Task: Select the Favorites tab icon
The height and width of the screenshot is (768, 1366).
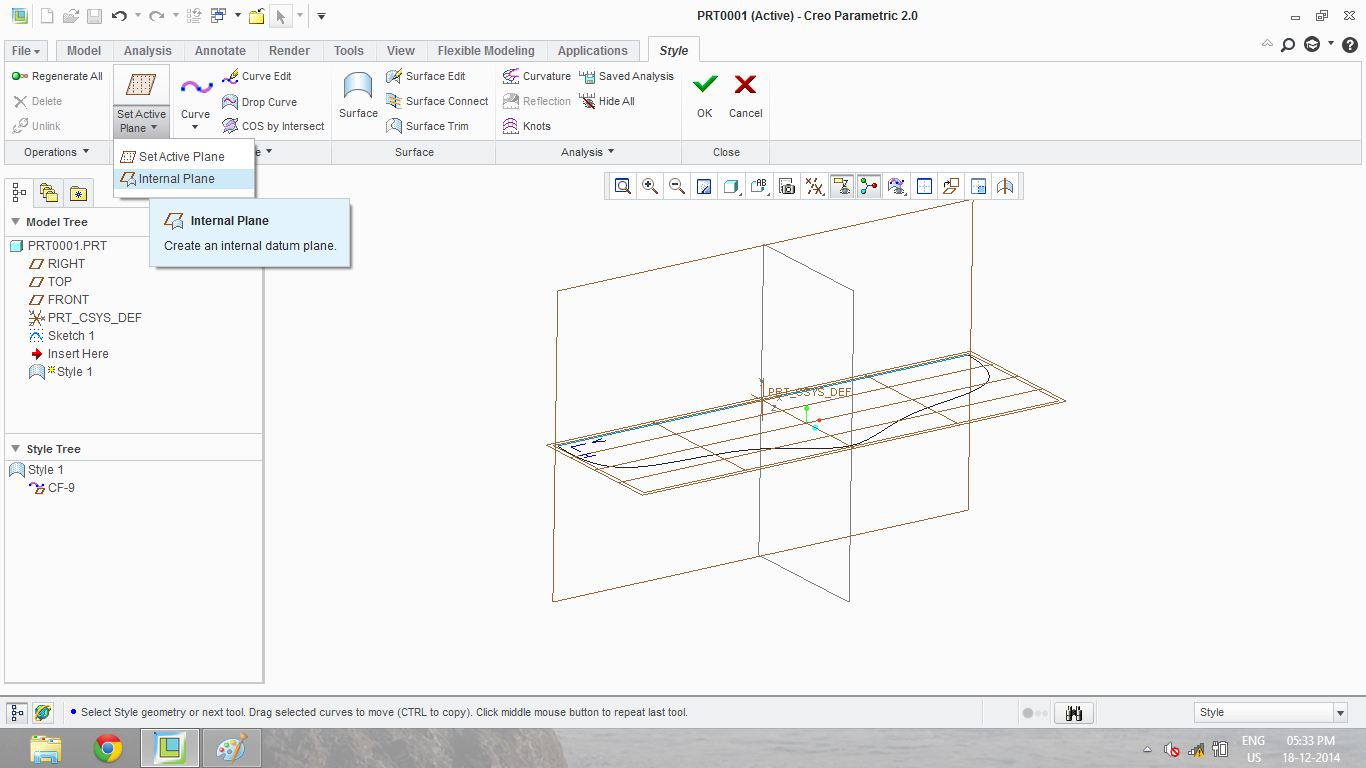Action: click(x=77, y=192)
